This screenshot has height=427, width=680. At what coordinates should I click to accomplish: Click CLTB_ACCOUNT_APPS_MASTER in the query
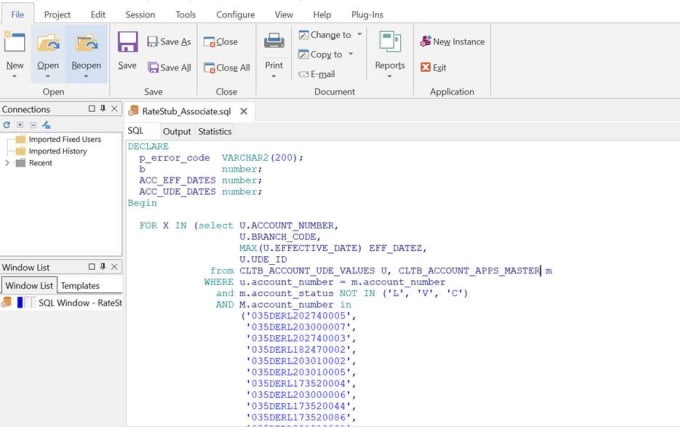point(469,271)
